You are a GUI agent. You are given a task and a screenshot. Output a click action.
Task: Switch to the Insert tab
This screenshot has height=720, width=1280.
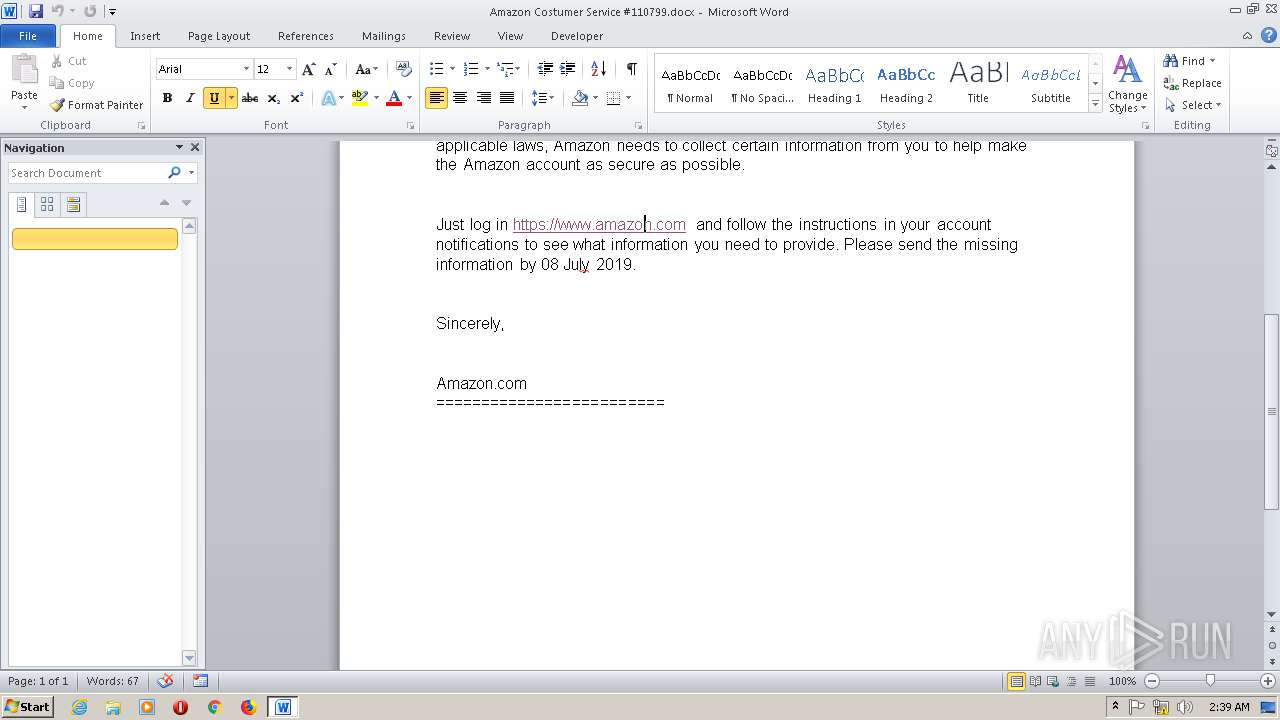(145, 36)
